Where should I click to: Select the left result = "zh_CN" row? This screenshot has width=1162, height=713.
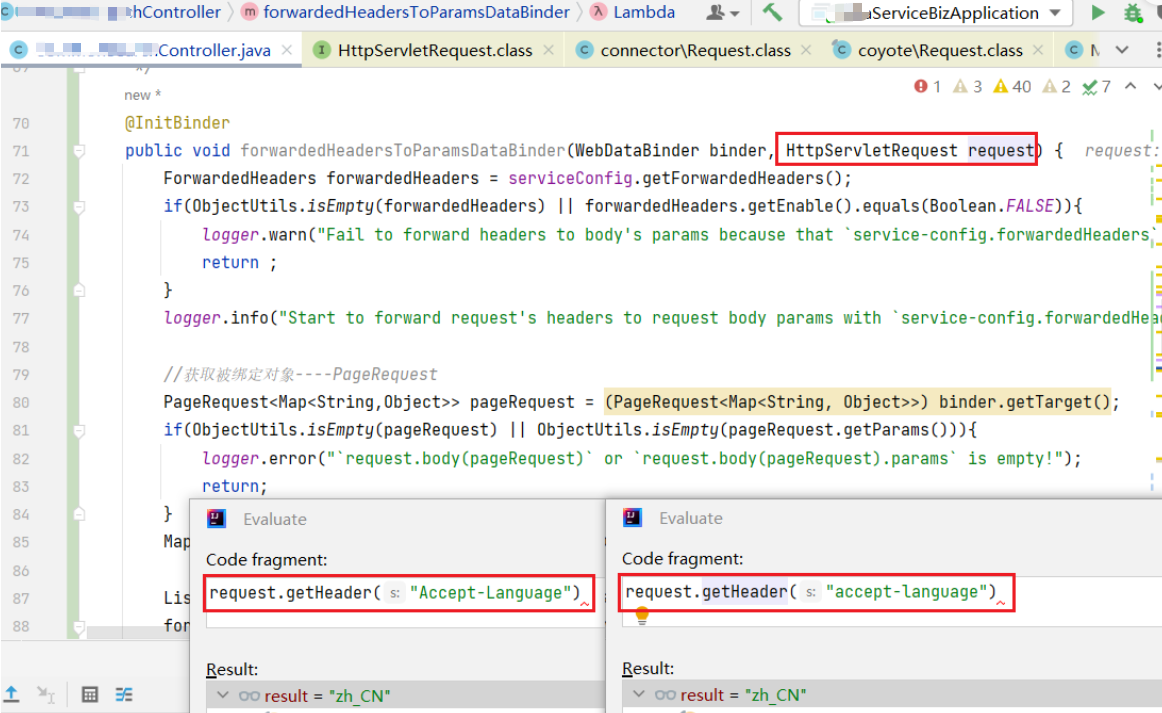tap(405, 696)
